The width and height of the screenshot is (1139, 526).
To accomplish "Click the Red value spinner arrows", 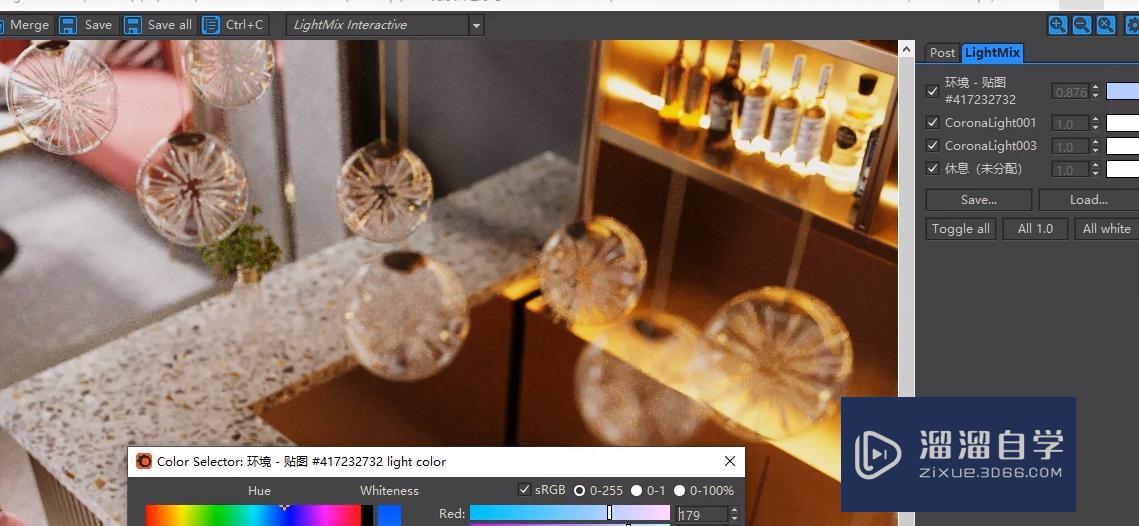I will click(x=734, y=514).
